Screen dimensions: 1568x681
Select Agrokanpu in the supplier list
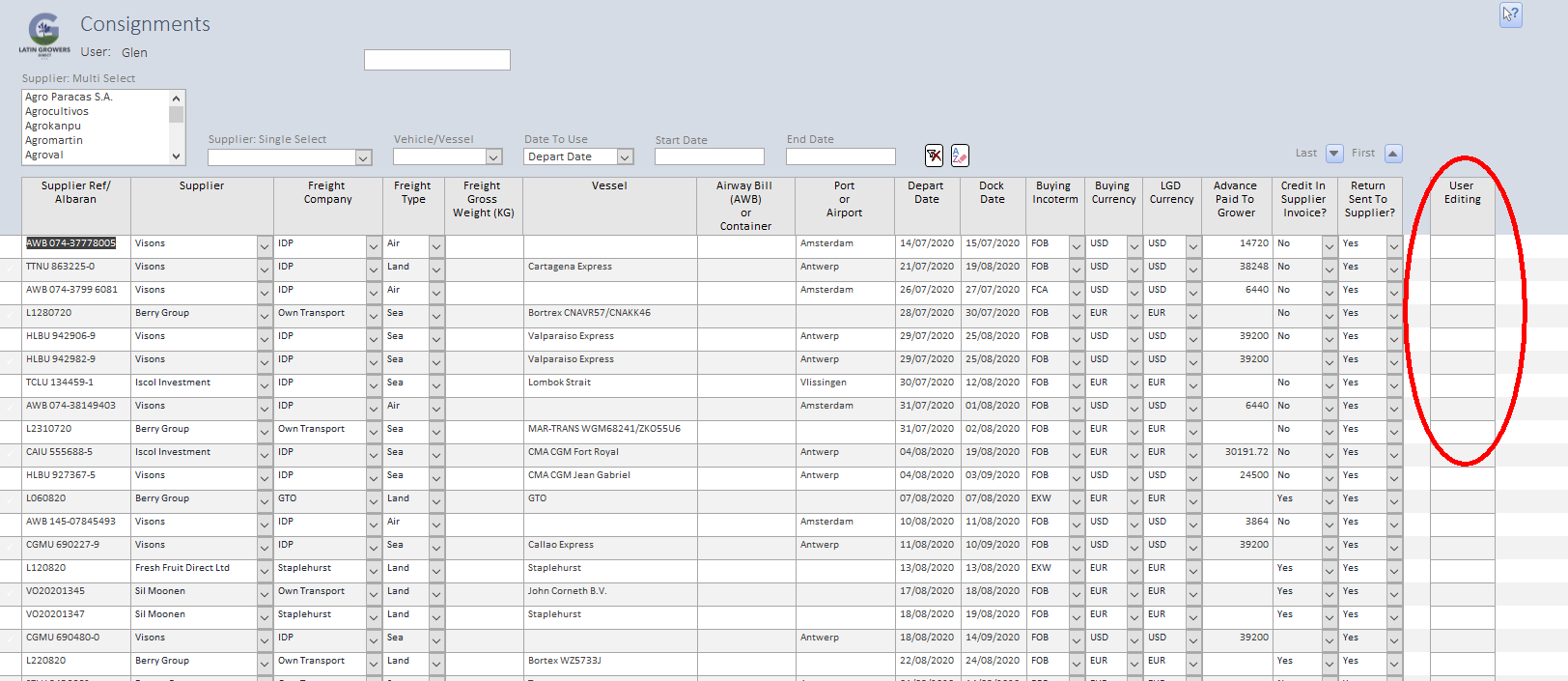53,127
